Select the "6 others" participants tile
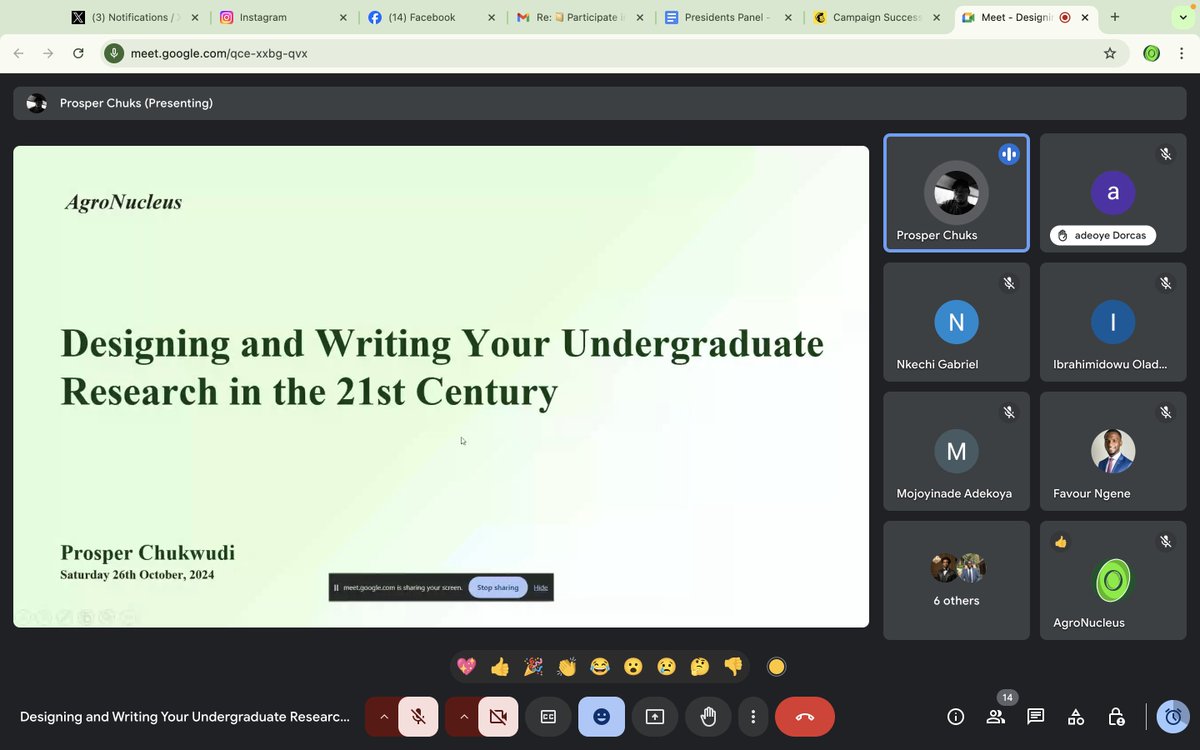The width and height of the screenshot is (1200, 750). coord(957,580)
